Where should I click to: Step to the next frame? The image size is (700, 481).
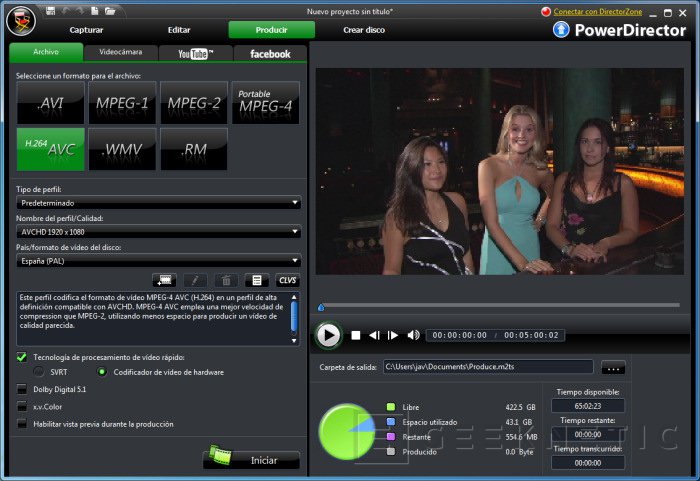[x=393, y=335]
